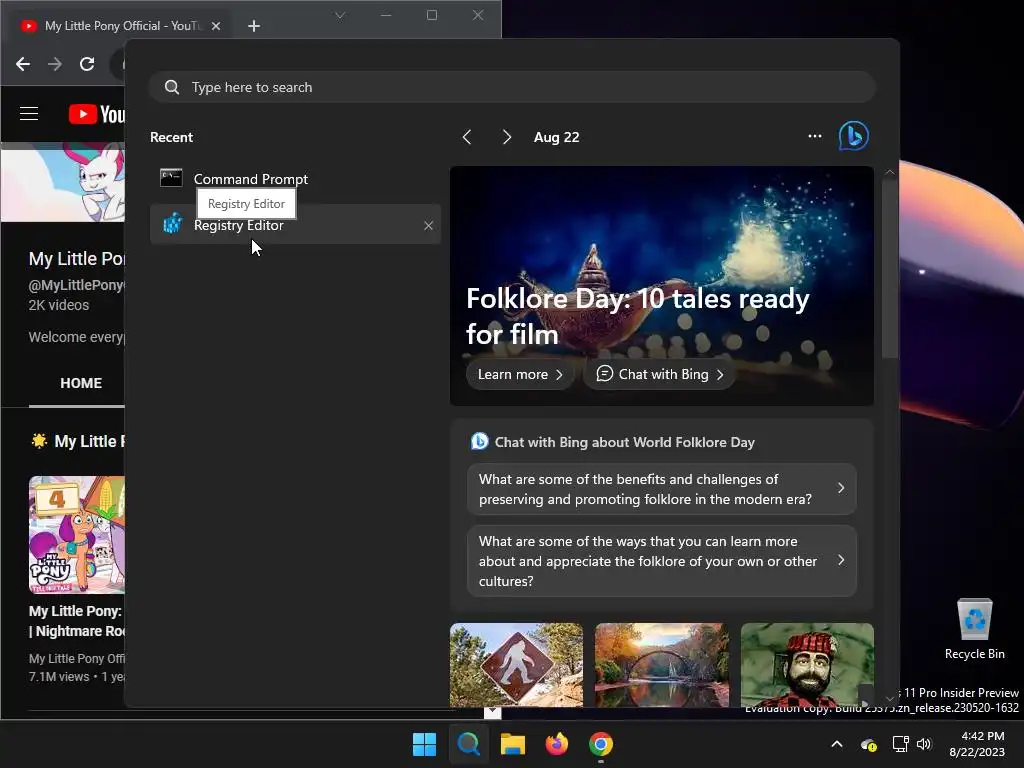Click the @MyLittlePony channel handle
Image resolution: width=1024 pixels, height=768 pixels.
(76, 285)
